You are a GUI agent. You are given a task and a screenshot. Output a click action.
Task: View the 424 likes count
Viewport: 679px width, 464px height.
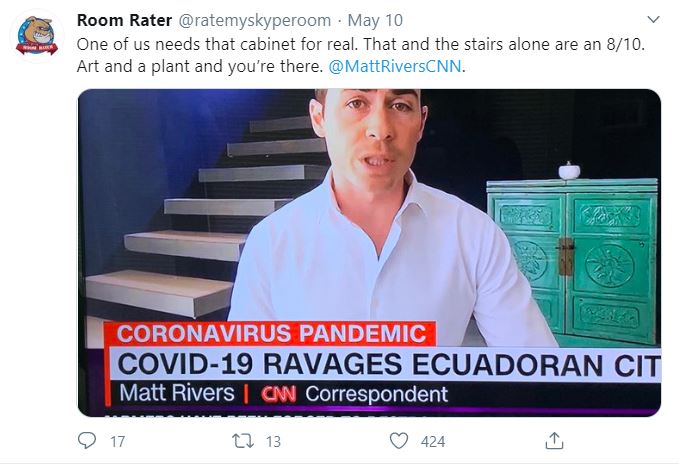[x=433, y=441]
